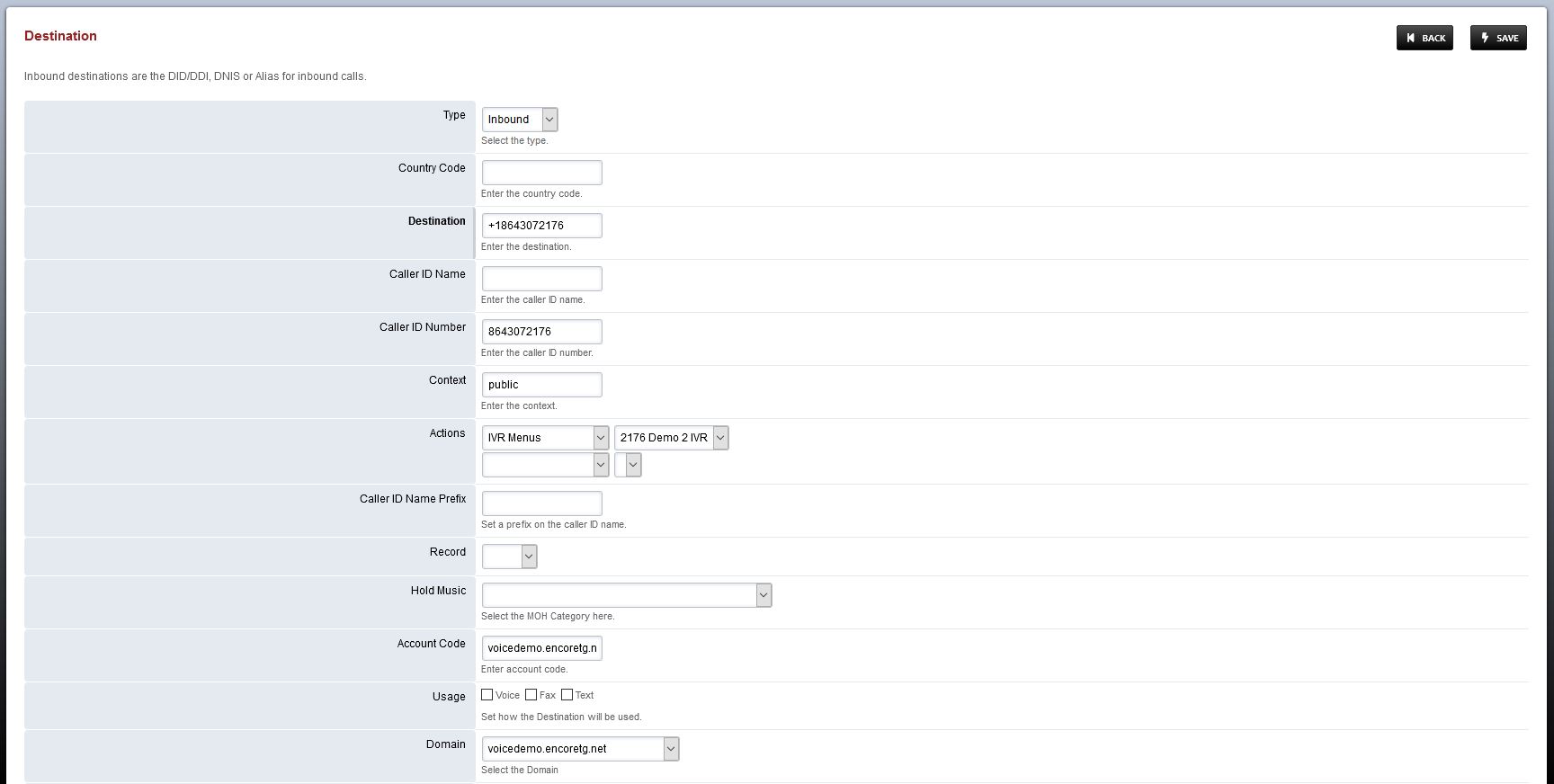Check the Text usage checkbox

(567, 695)
